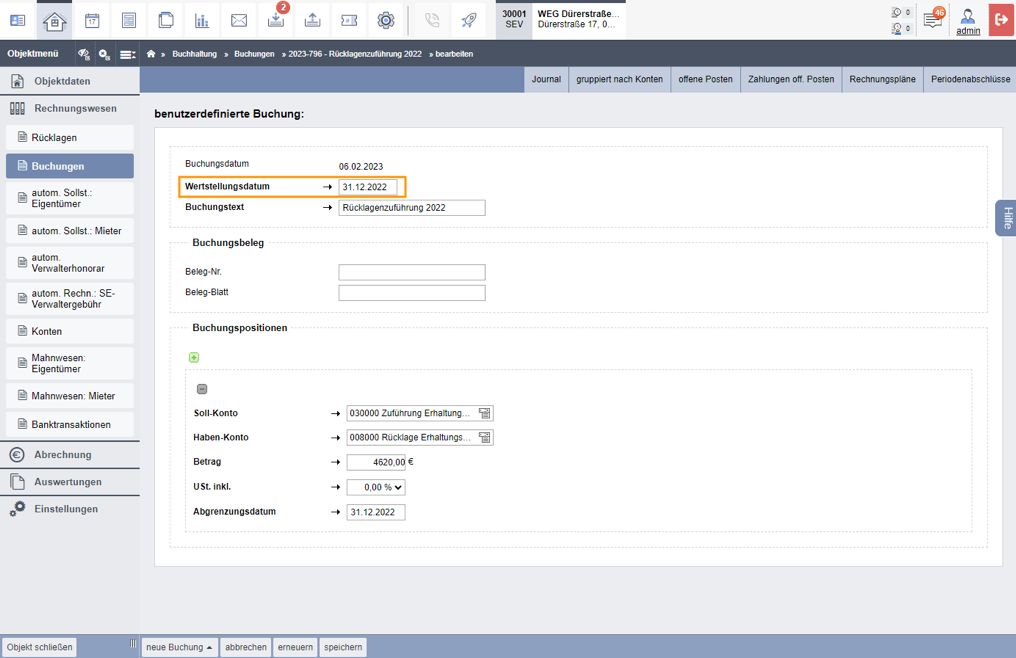Viewport: 1016px width, 658px height.
Task: Click the Beleg-Nr. input field
Action: (411, 272)
